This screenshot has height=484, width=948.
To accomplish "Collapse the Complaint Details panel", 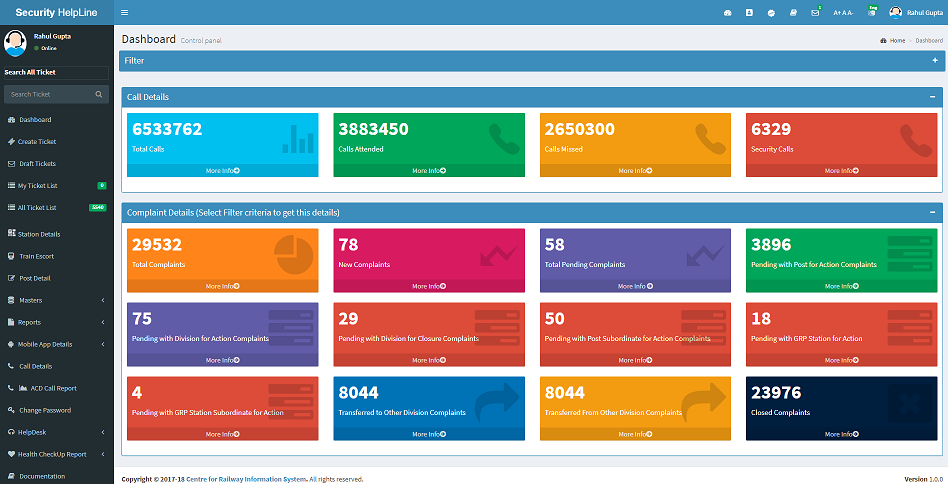I will 932,213.
